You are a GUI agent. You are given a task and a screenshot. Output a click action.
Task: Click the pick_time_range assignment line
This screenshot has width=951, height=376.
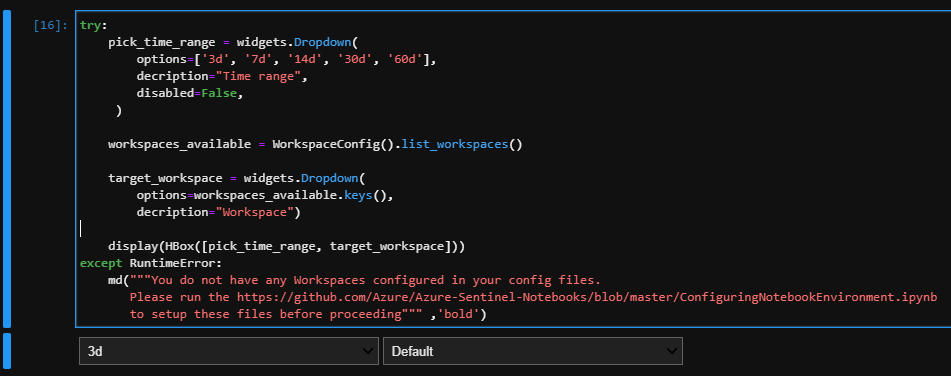[x=234, y=43]
